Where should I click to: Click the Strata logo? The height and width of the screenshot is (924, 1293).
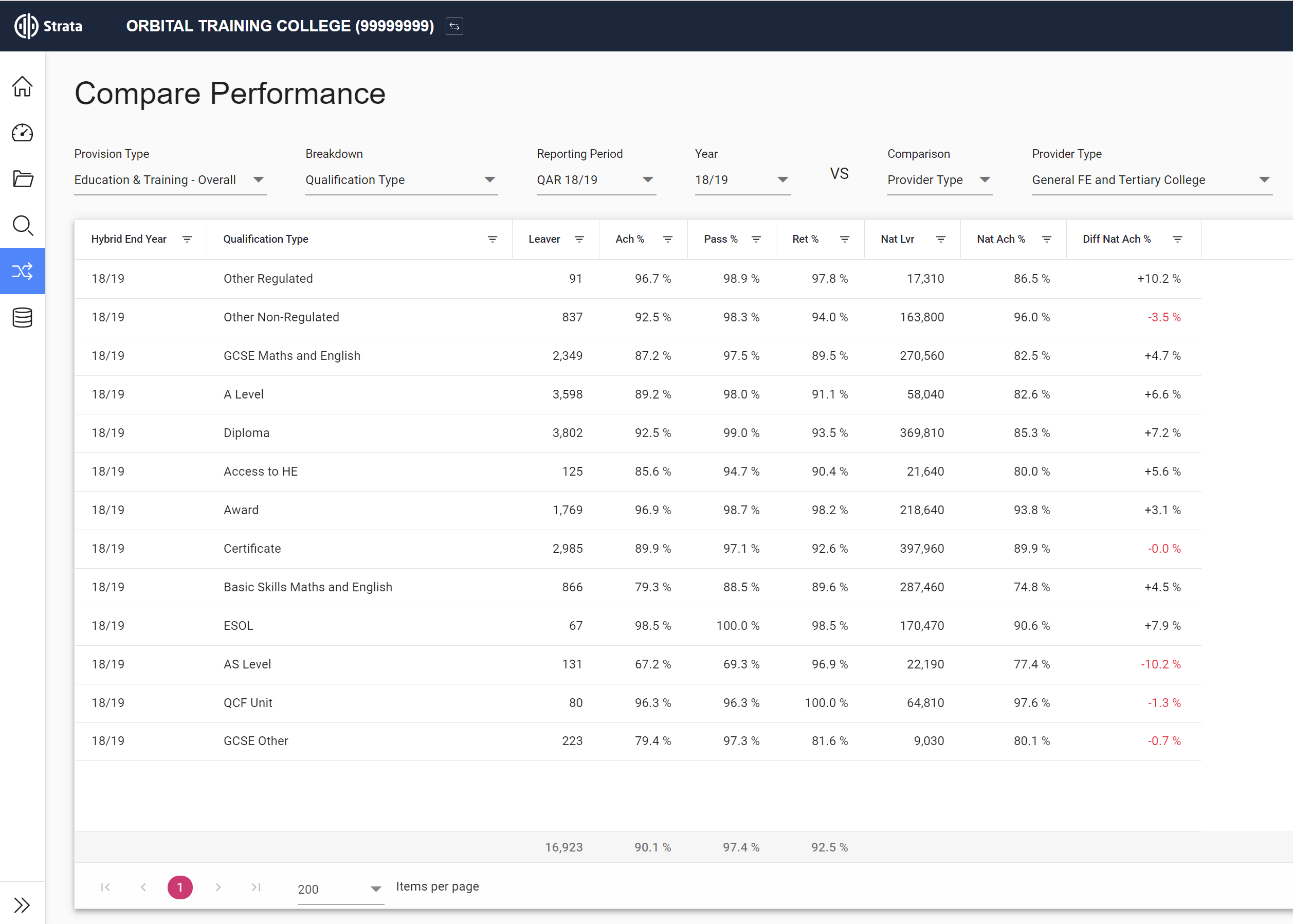pyautogui.click(x=48, y=26)
